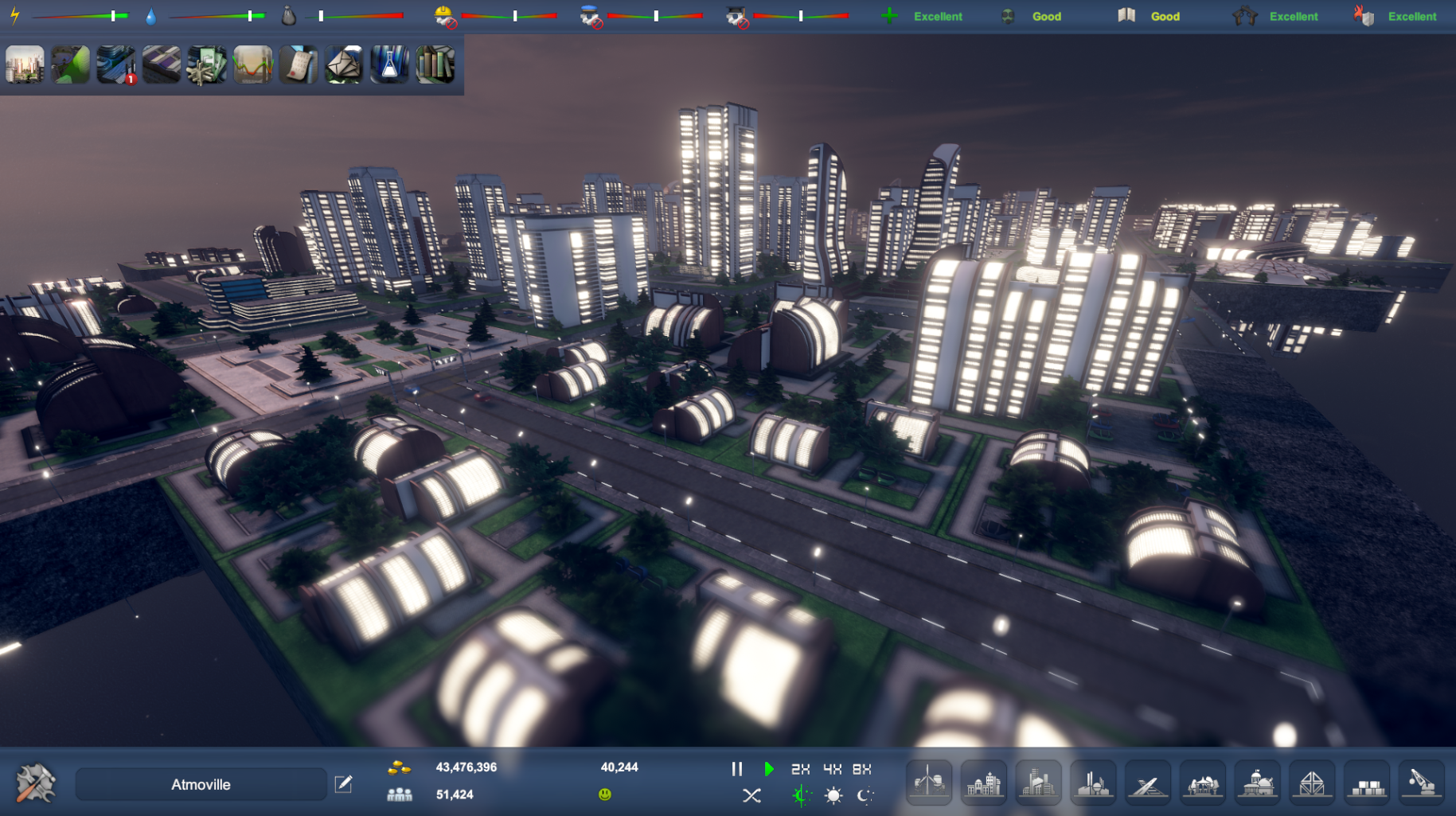Viewport: 1456px width, 816px height.
Task: Open the policies scroll icon
Action: pos(299,64)
